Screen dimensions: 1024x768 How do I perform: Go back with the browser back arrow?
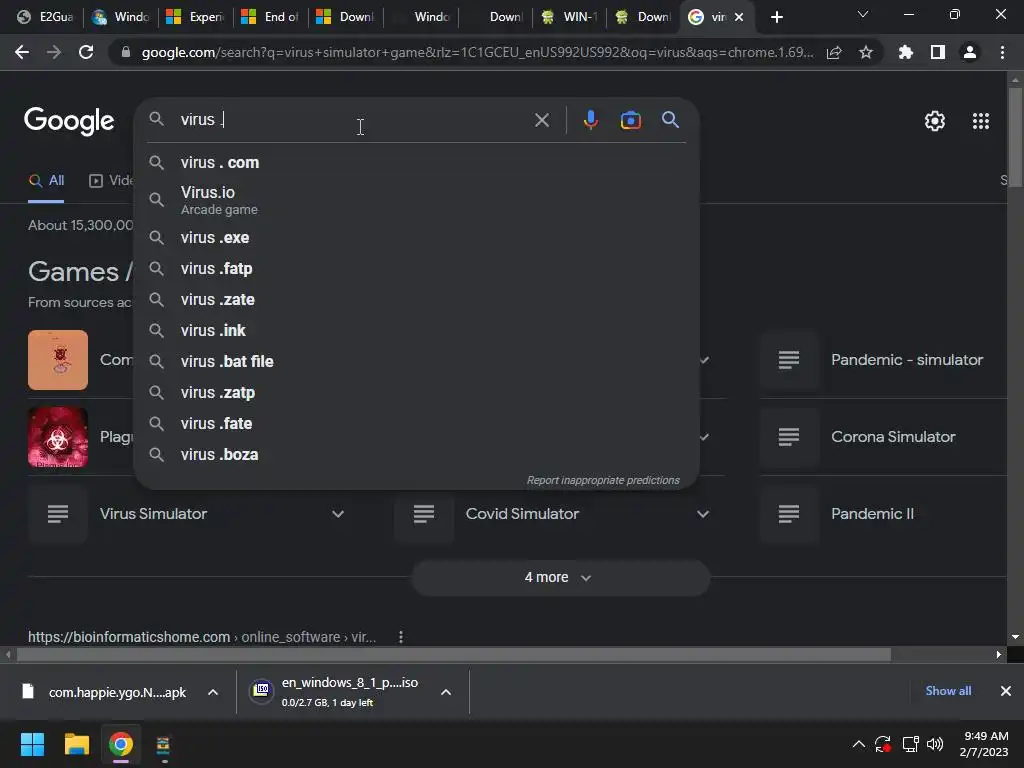coord(22,52)
